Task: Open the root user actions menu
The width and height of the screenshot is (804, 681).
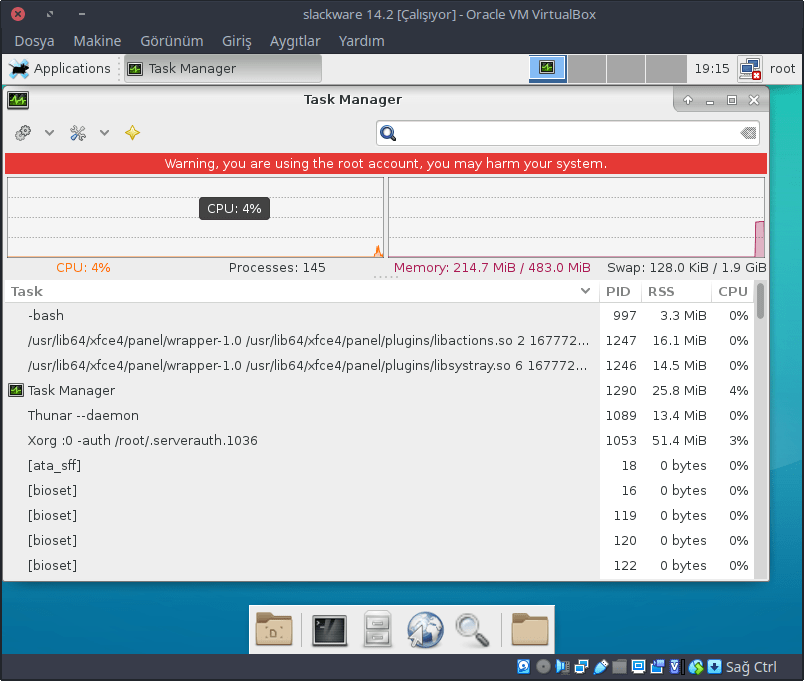Action: 782,69
